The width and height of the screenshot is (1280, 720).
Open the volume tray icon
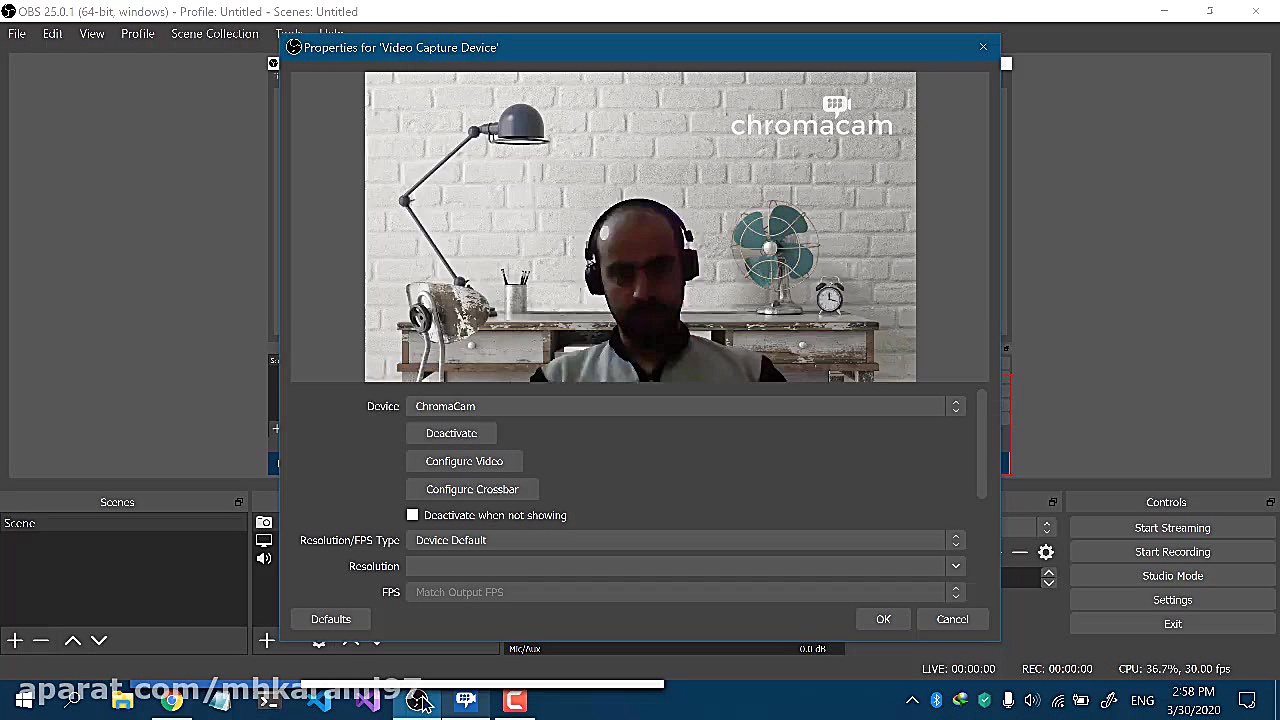click(x=1032, y=700)
